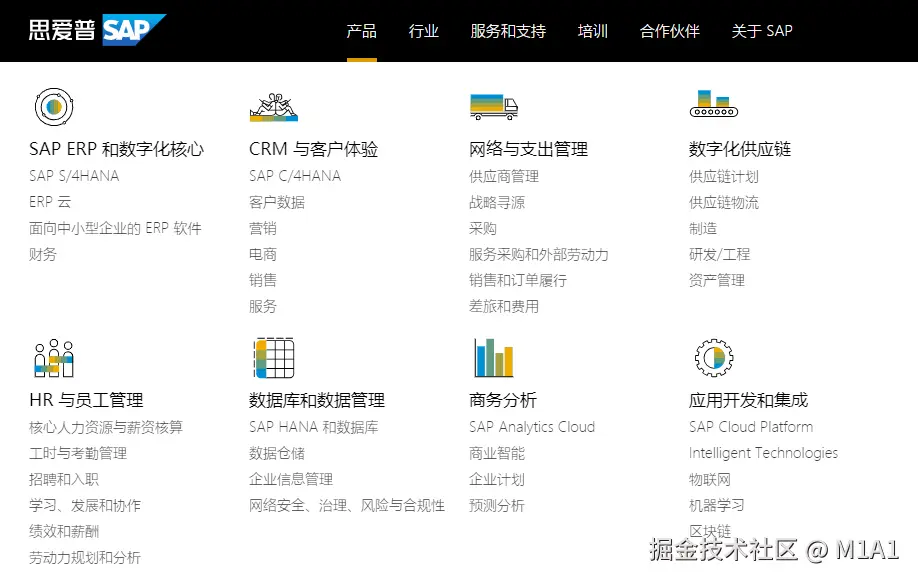Open the 产品 menu tab
Screen dimensions: 918x582
point(361,30)
